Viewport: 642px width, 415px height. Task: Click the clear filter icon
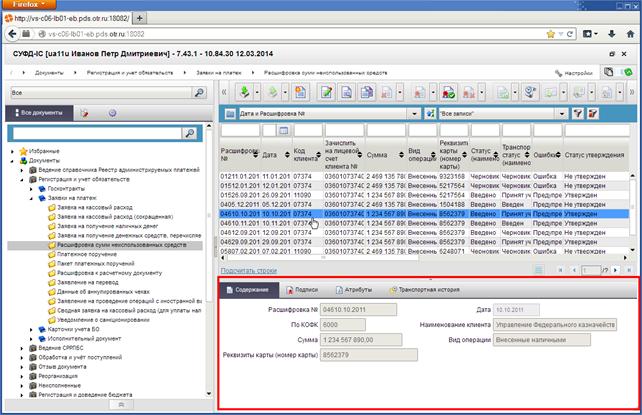(592, 113)
